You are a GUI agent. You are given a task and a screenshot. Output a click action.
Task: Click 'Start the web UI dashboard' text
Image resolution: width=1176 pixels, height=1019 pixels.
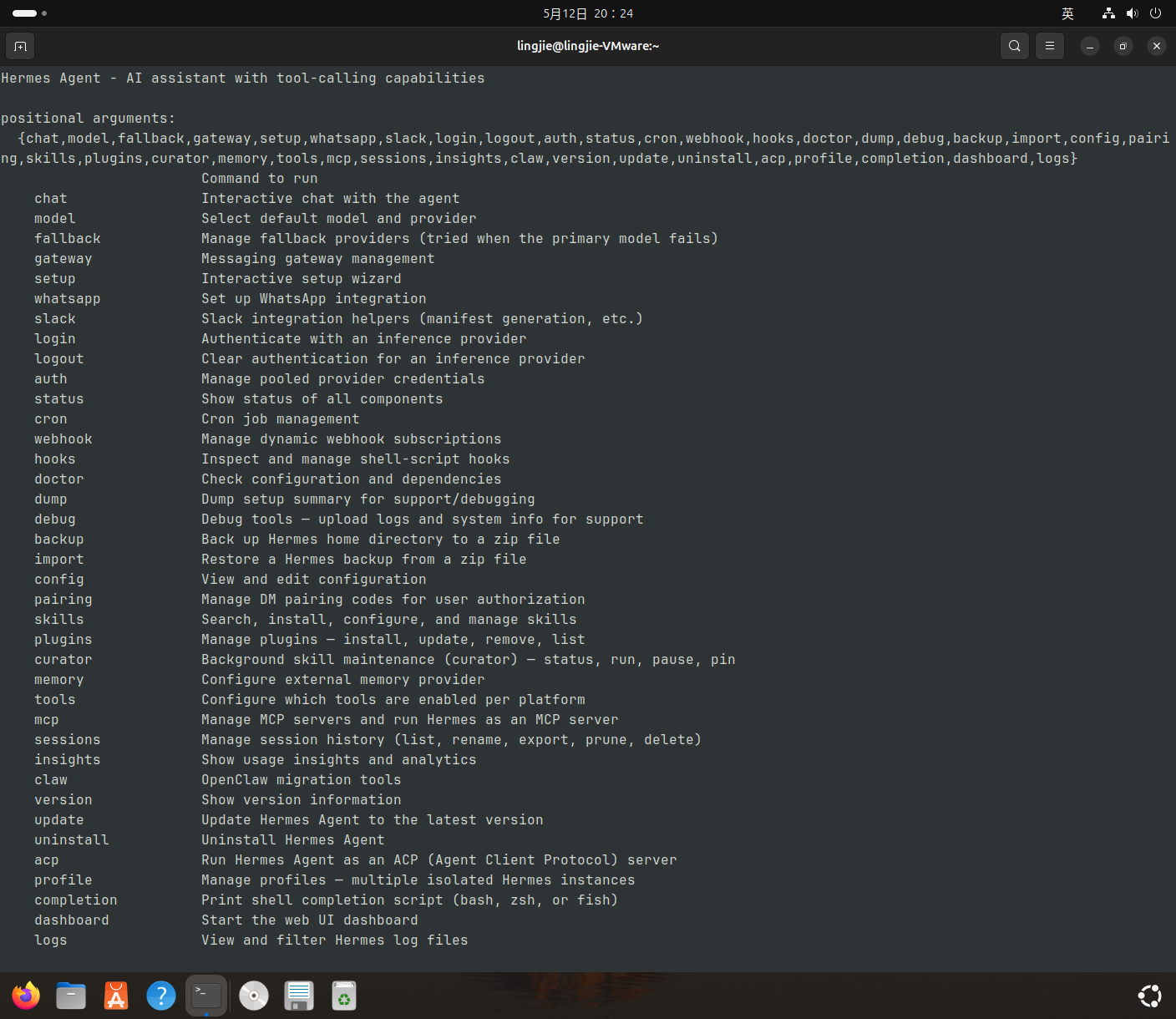(310, 920)
